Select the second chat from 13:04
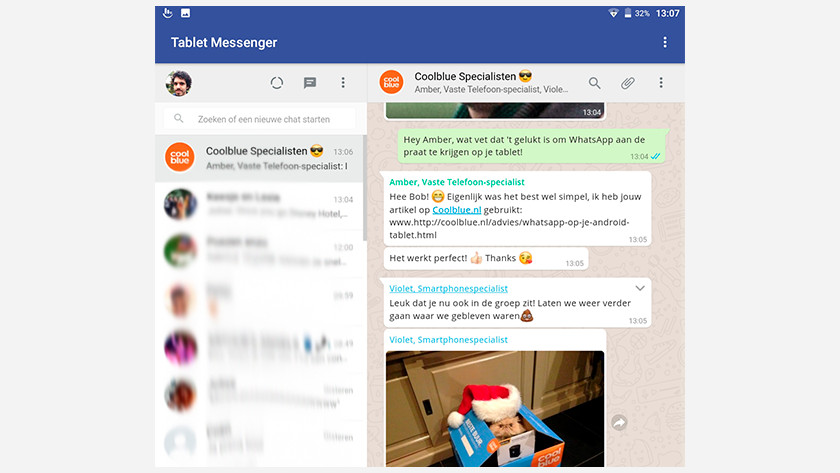 coord(260,206)
